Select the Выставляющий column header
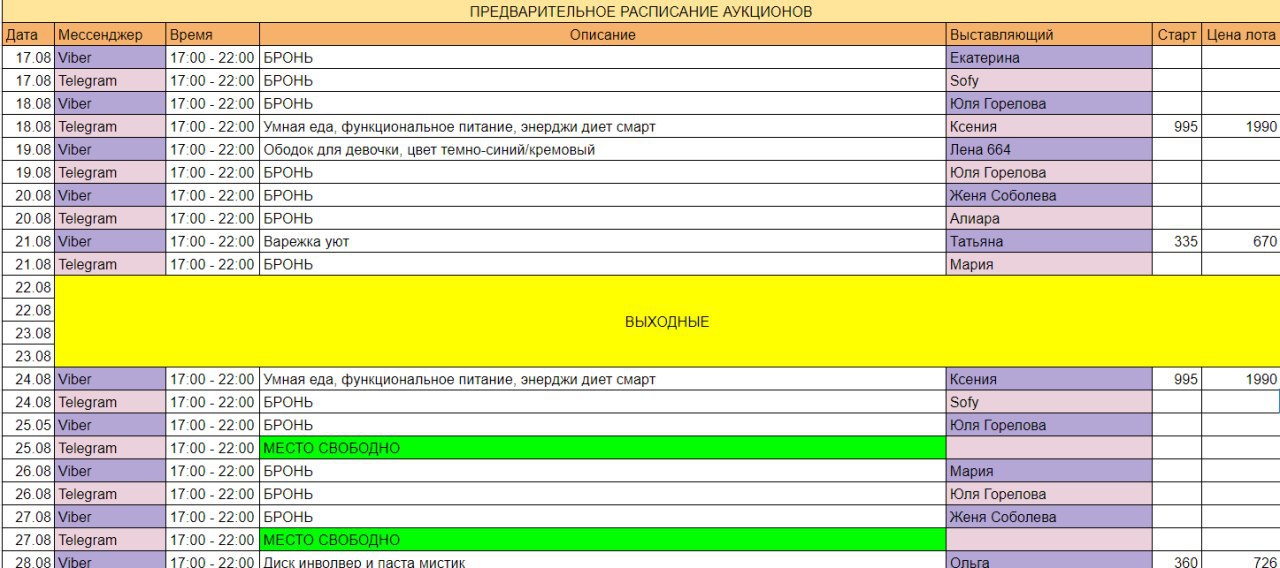The height and width of the screenshot is (568, 1280). (x=1049, y=35)
